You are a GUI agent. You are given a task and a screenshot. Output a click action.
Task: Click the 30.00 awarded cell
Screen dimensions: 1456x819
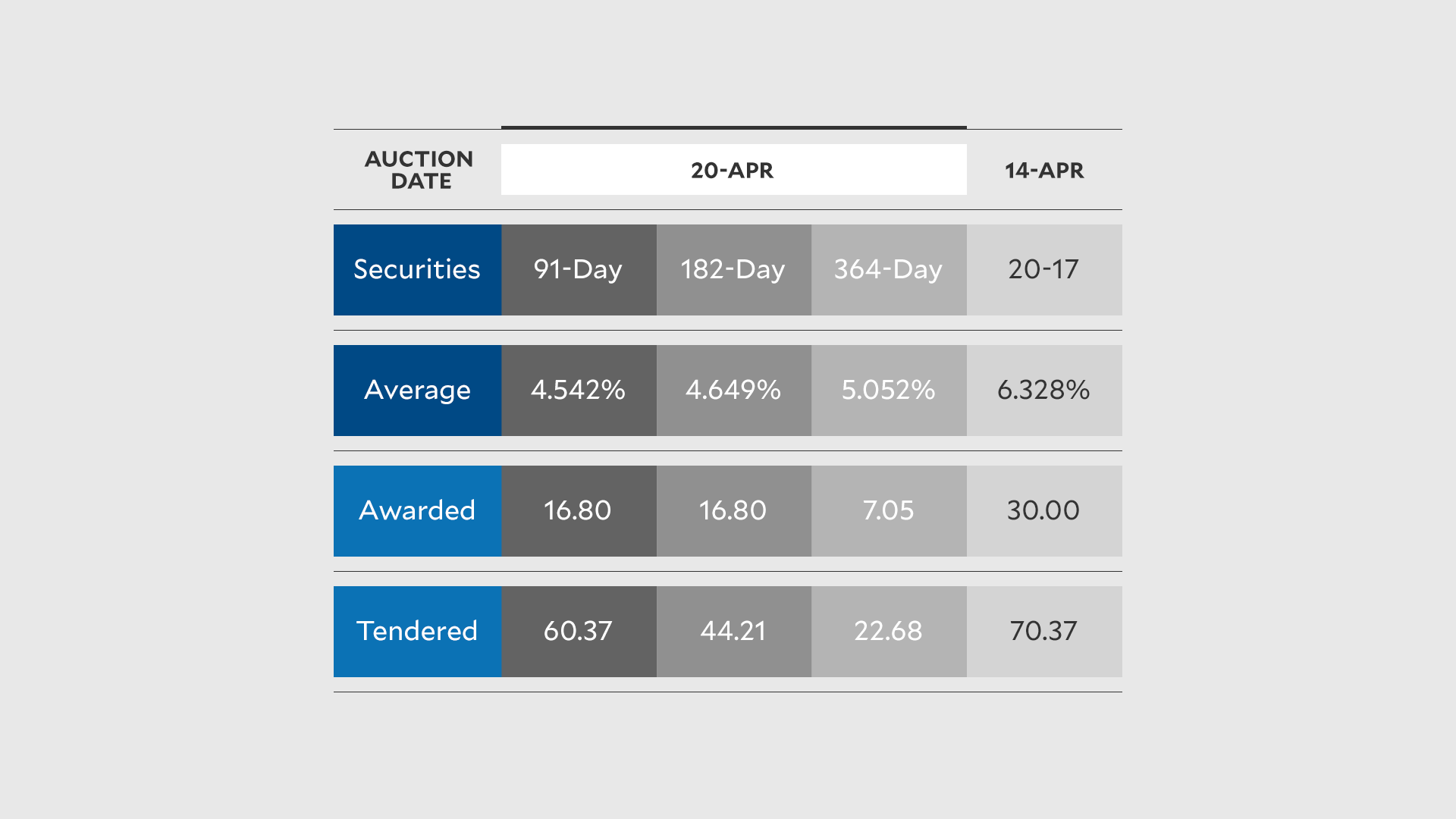pos(1044,511)
